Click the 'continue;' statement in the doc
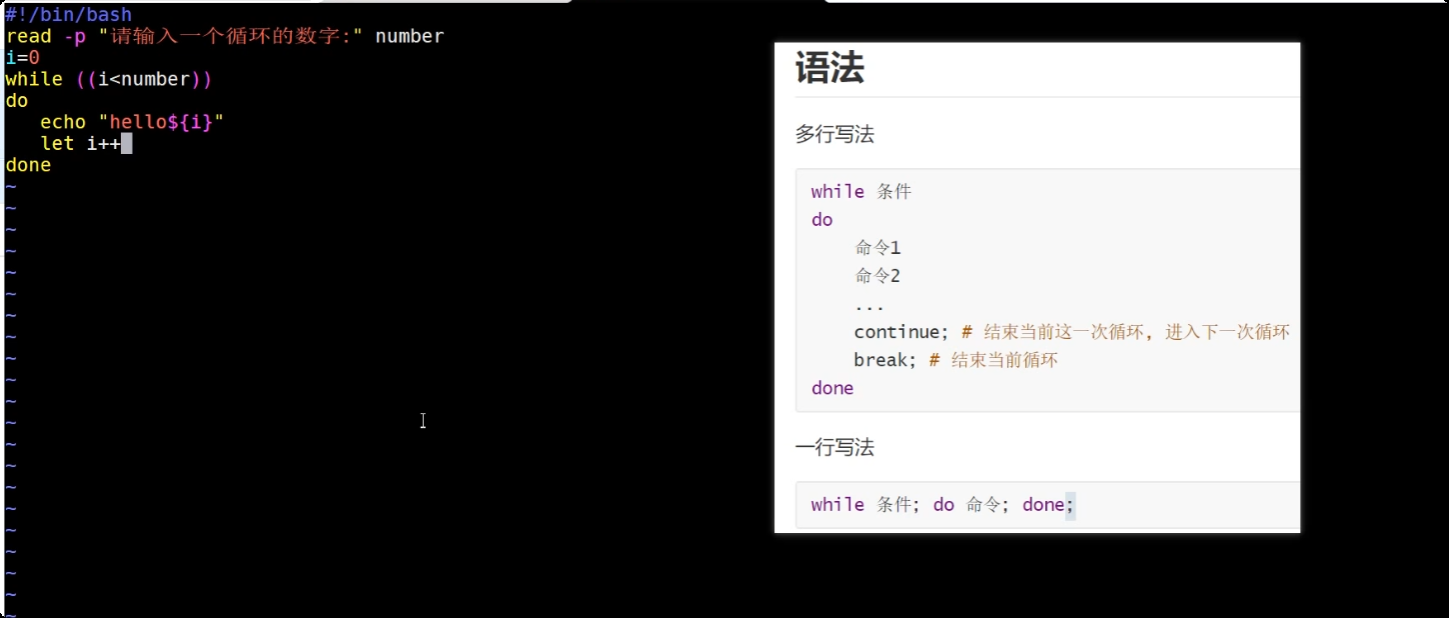This screenshot has height=618, width=1449. pyautogui.click(x=901, y=332)
